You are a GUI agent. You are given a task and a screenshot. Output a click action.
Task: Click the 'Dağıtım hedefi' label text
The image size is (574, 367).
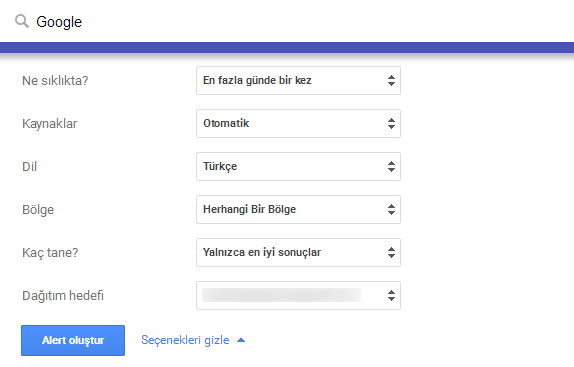(63, 296)
